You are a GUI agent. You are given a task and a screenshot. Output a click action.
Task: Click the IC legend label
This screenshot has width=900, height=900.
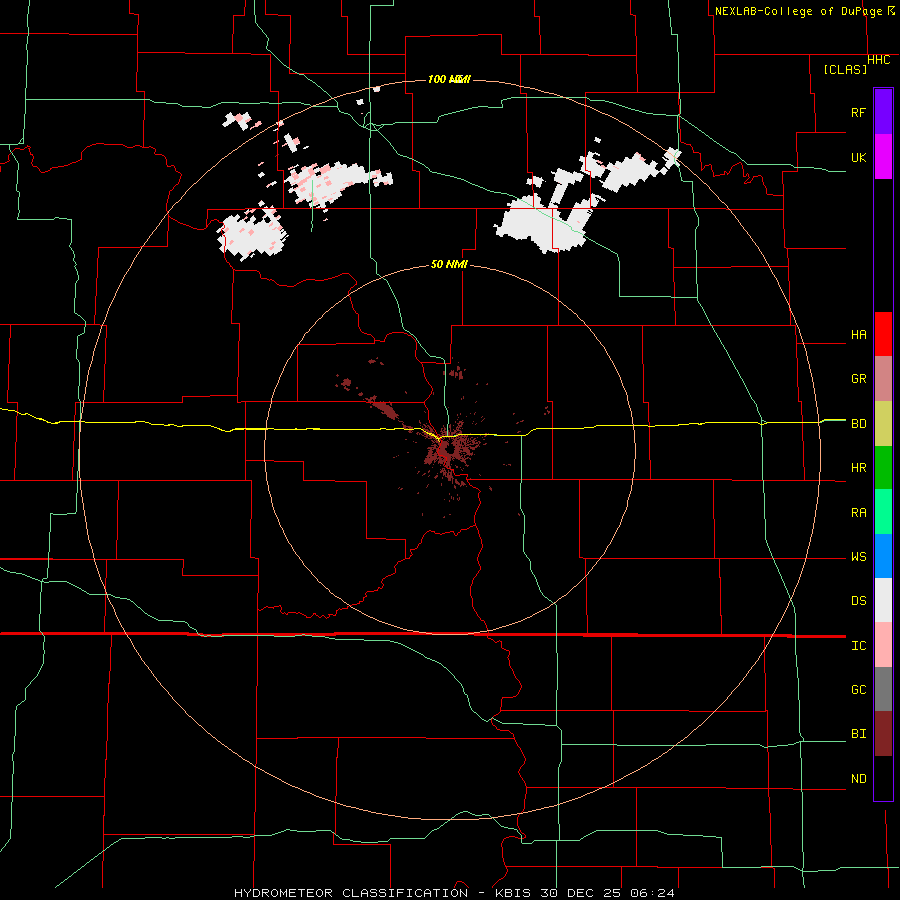(x=858, y=646)
